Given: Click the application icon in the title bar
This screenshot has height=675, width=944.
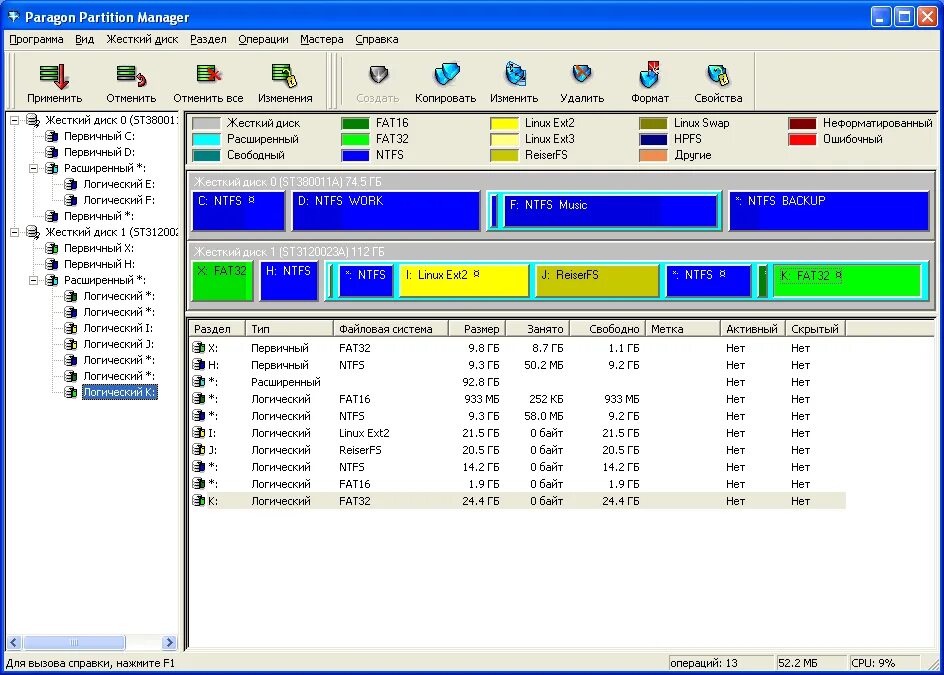Looking at the screenshot, I should click(13, 16).
